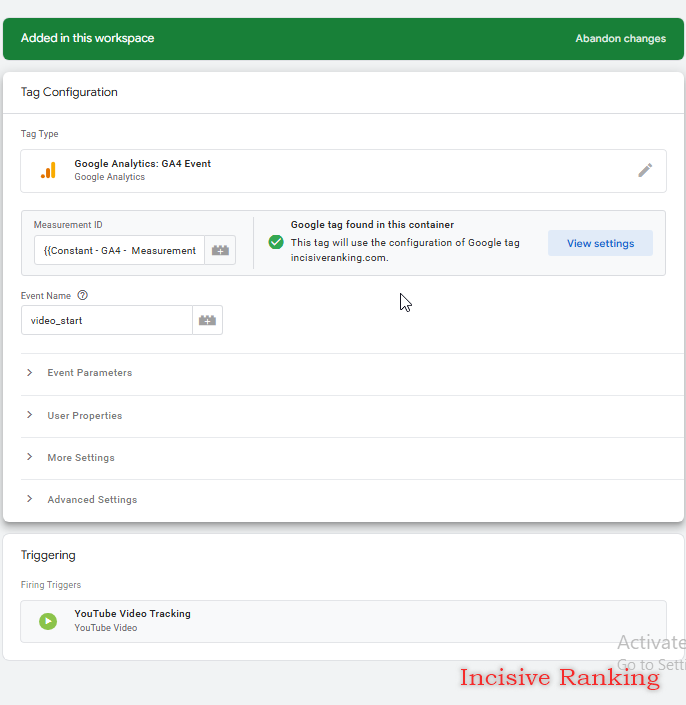Click the incisiveranking.com tag text
Screen dimensions: 686x705
point(339,258)
